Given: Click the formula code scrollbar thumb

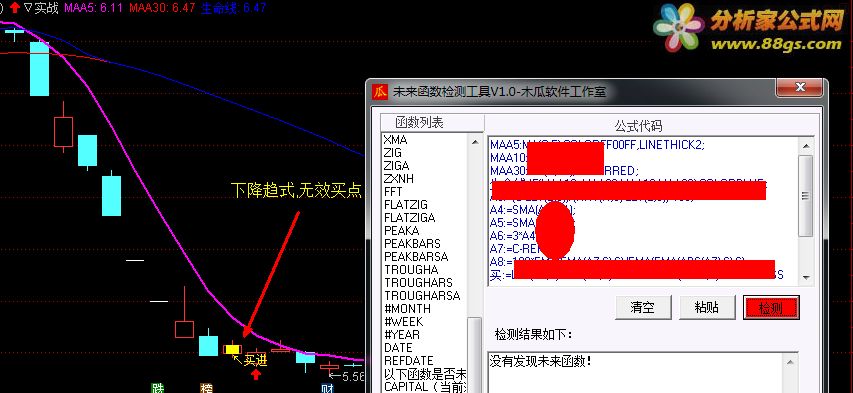Looking at the screenshot, I should click(x=806, y=196).
